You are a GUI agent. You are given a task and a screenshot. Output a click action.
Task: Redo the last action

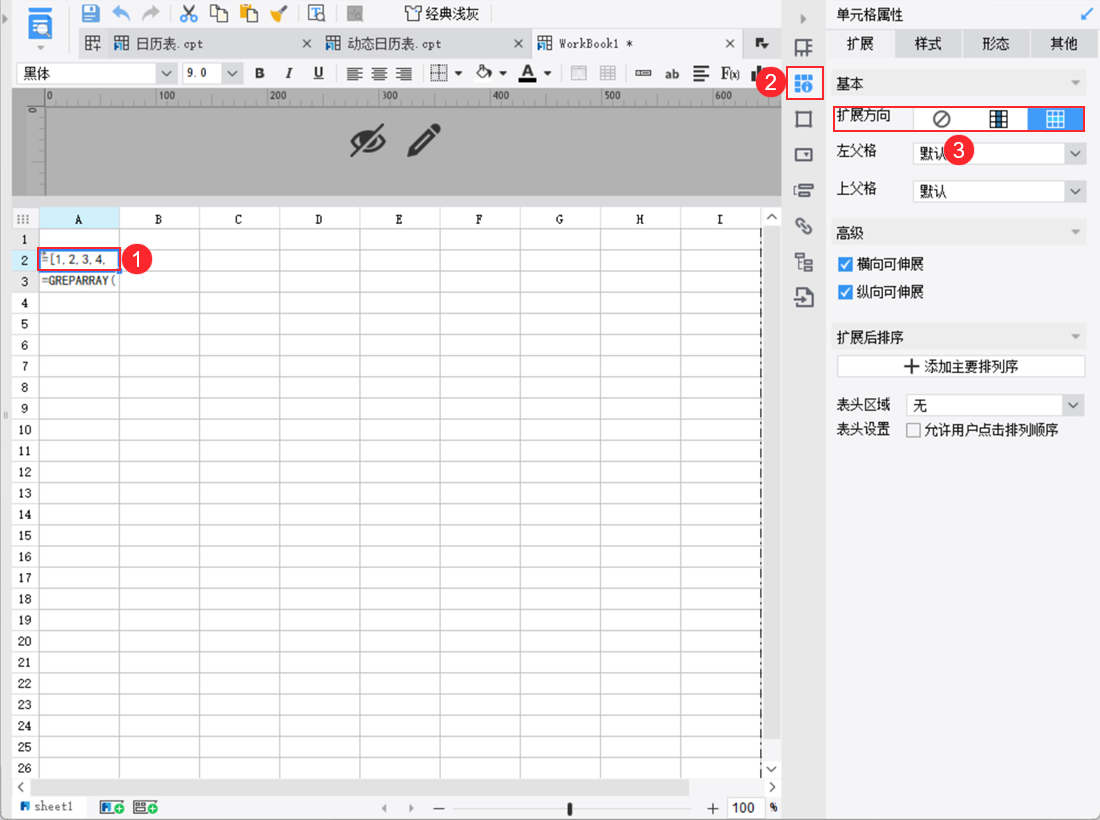[x=150, y=13]
